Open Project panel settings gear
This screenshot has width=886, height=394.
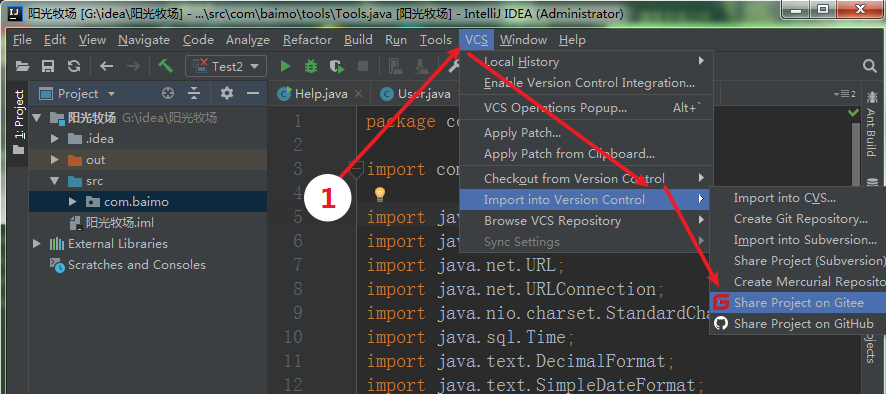[227, 93]
